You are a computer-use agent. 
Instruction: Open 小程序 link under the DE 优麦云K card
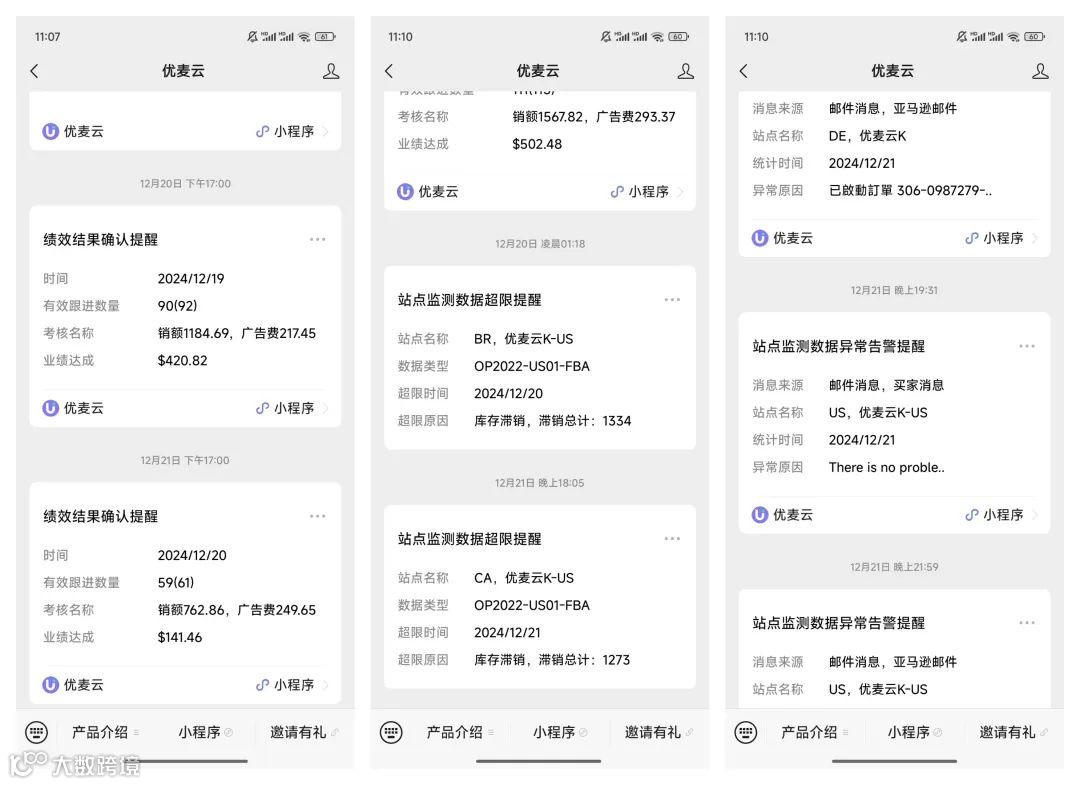1001,238
